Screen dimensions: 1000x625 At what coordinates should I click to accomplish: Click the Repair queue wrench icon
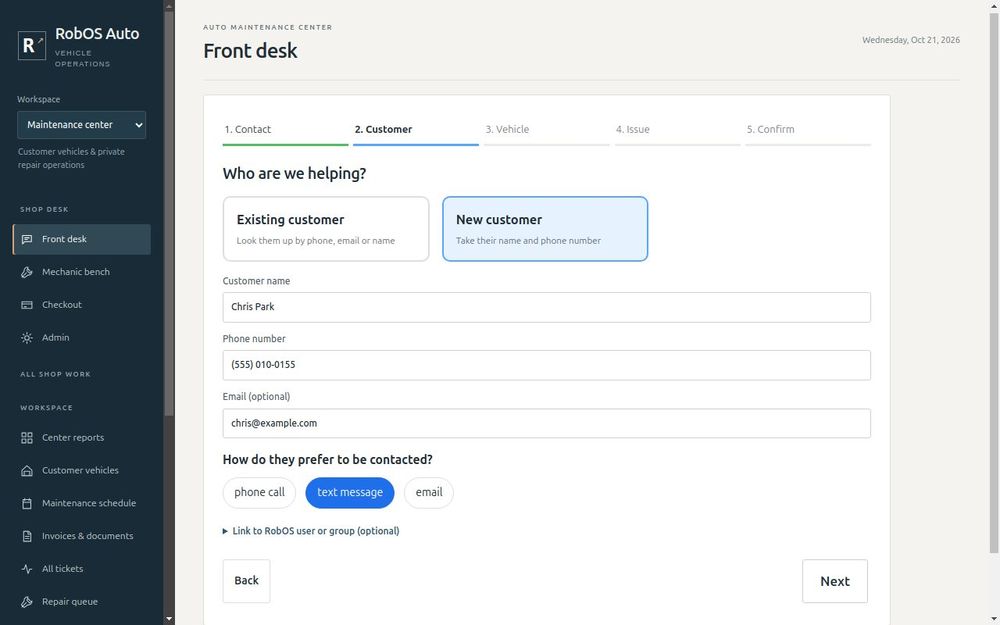27,602
